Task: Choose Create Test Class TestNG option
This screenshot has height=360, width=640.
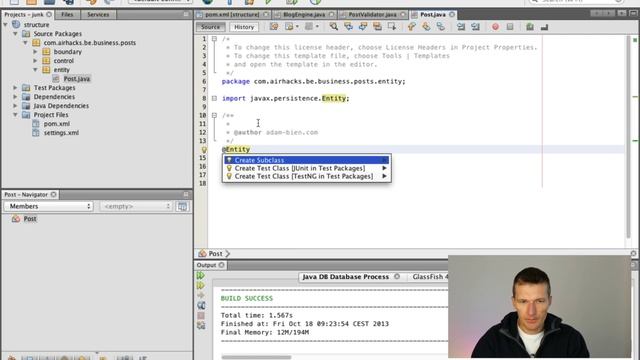Action: pyautogui.click(x=307, y=176)
